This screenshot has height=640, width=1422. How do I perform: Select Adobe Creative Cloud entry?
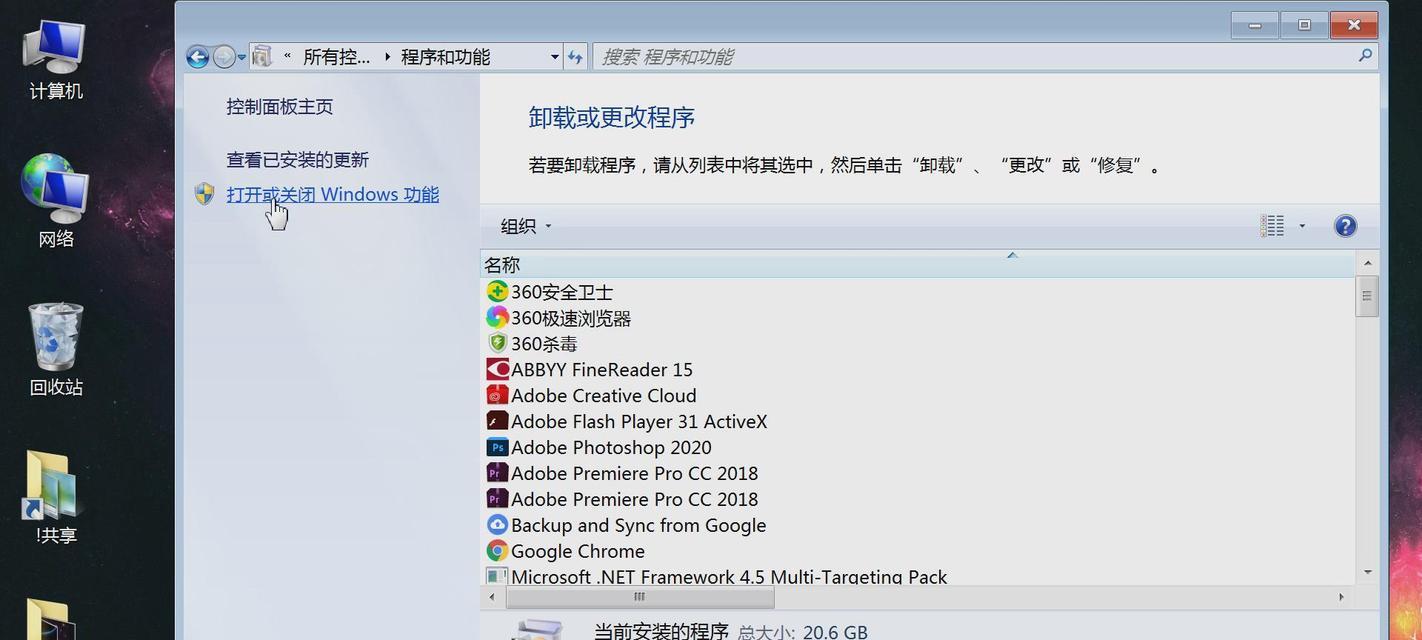click(604, 396)
